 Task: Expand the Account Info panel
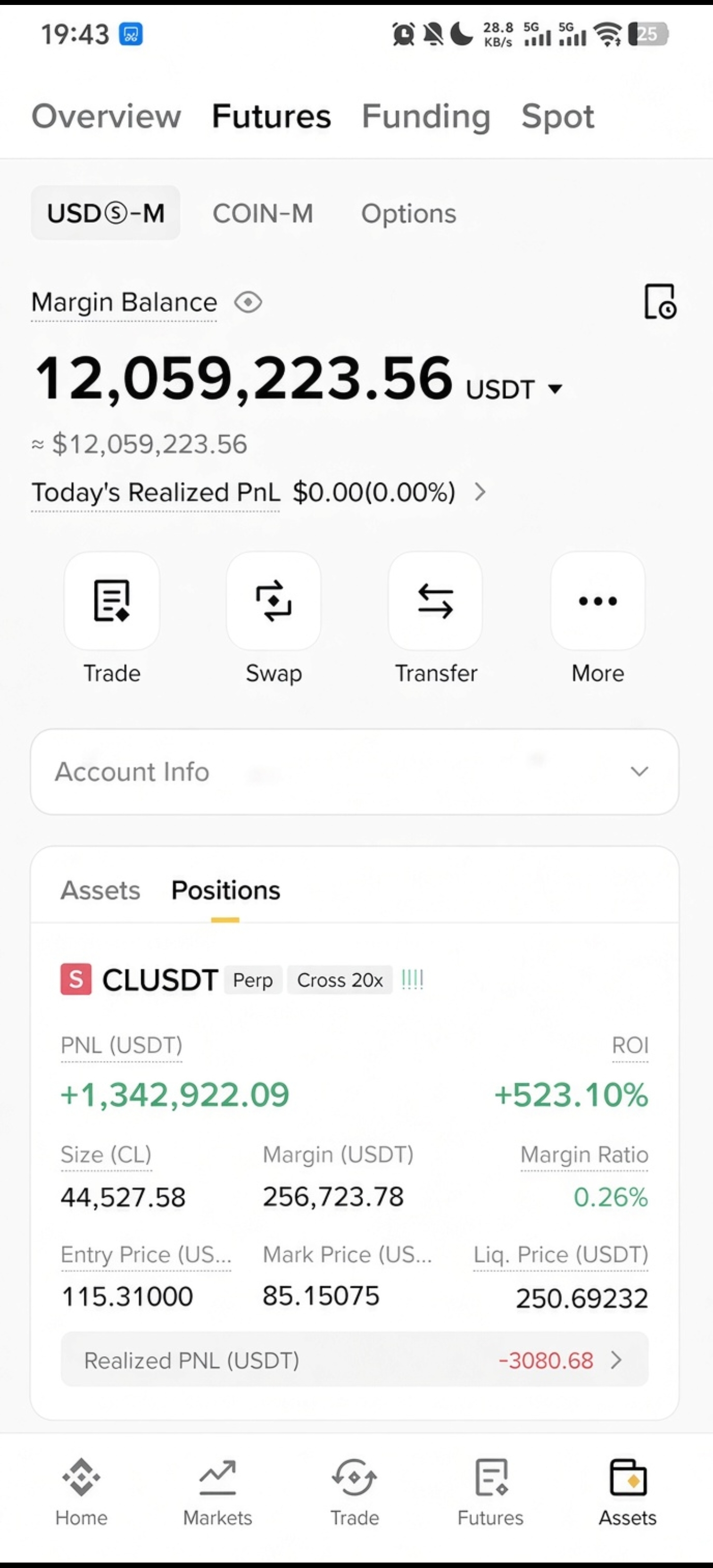355,772
